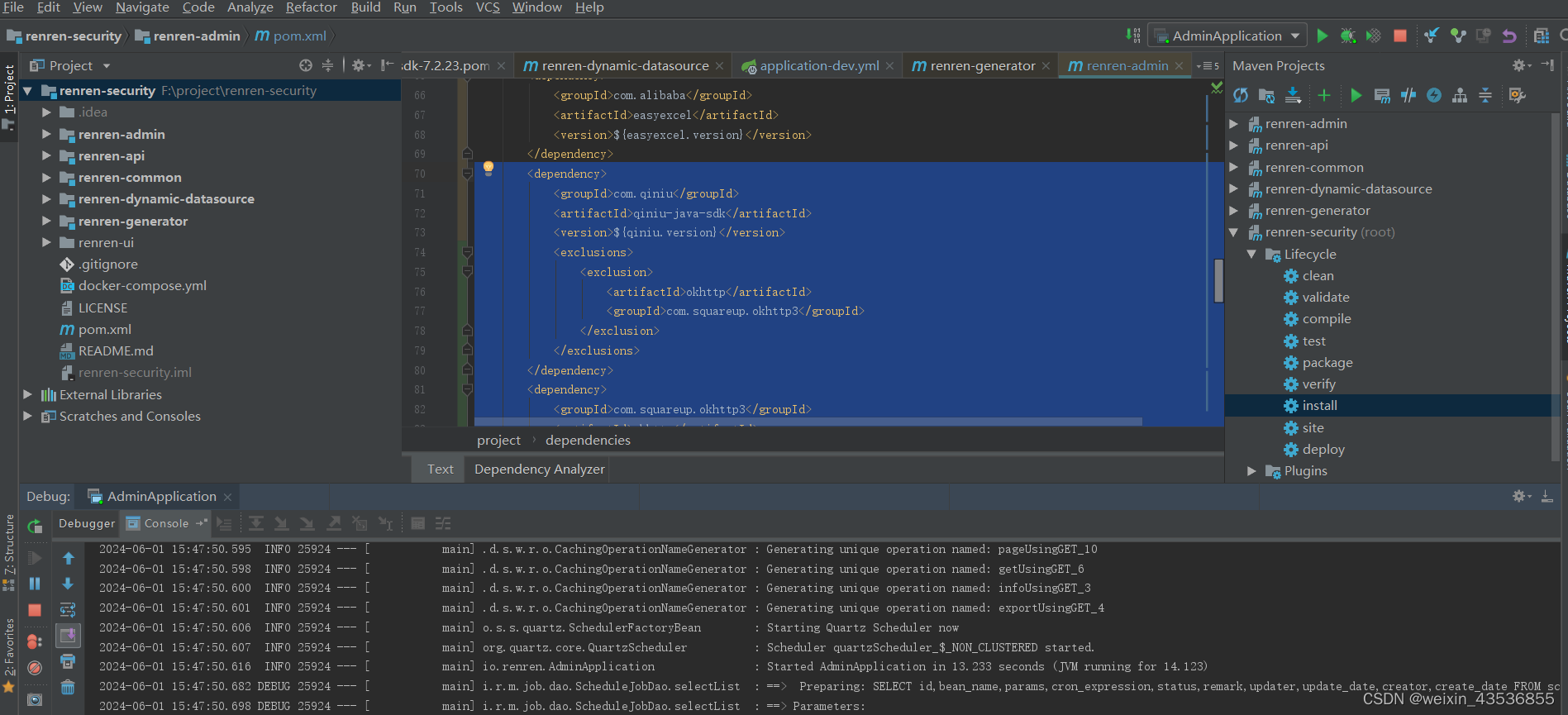Download Maven sources and documentation
The height and width of the screenshot is (715, 1568).
click(1293, 95)
